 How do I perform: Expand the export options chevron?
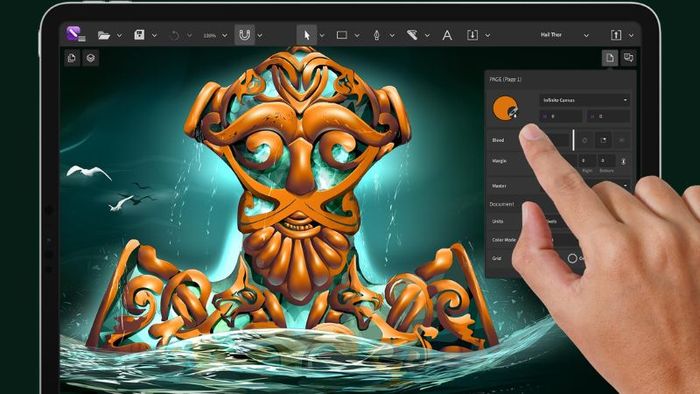pos(631,35)
